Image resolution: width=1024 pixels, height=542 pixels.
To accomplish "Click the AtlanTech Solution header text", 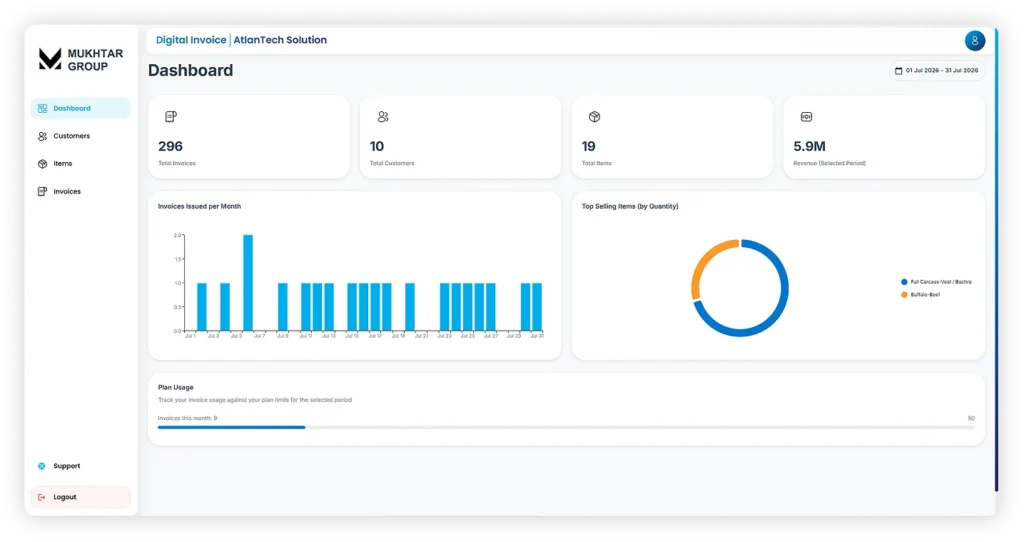I will click(280, 40).
